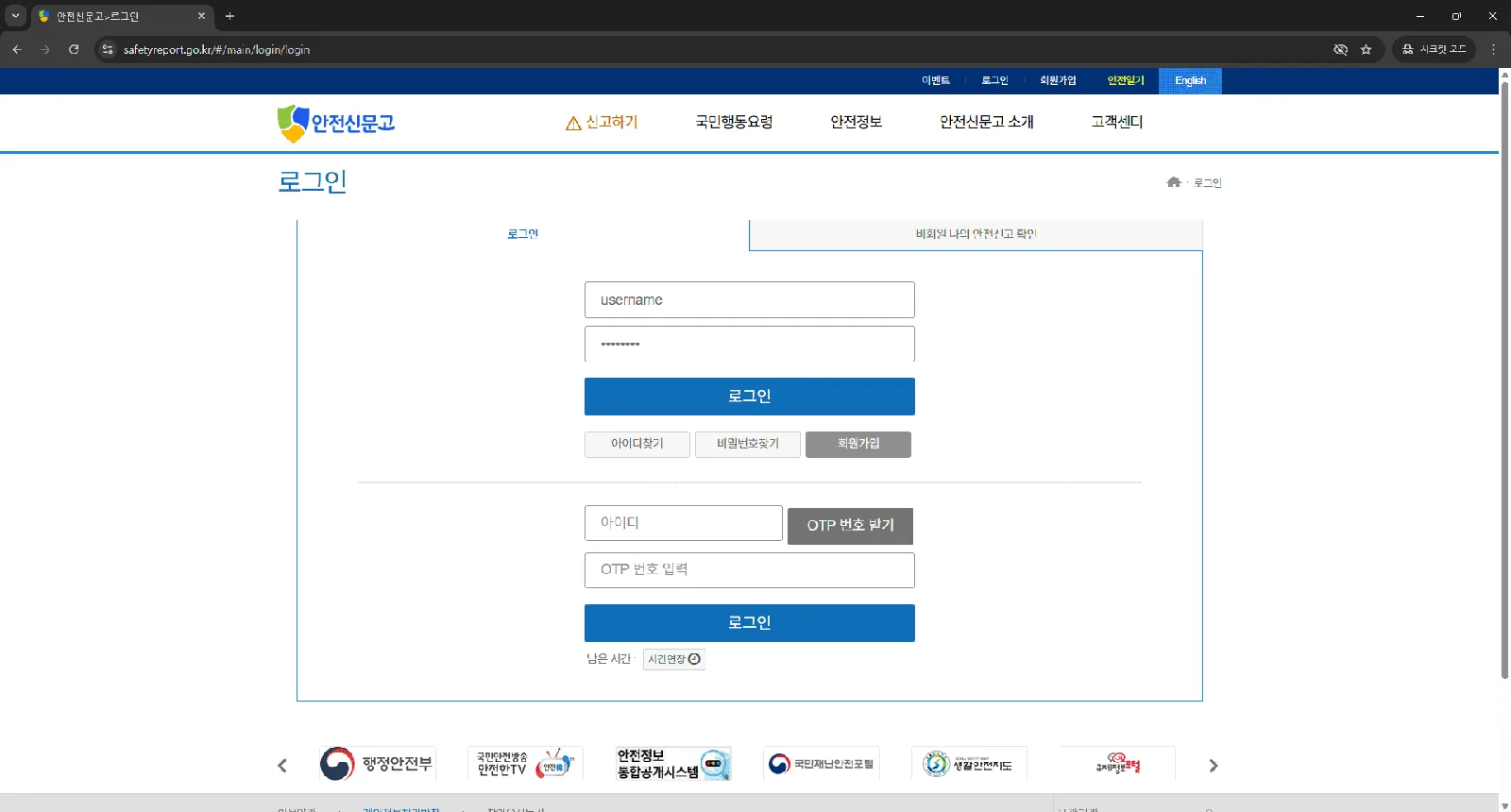Click the lower OTP 로그인 button
1511x812 pixels.
pos(750,623)
